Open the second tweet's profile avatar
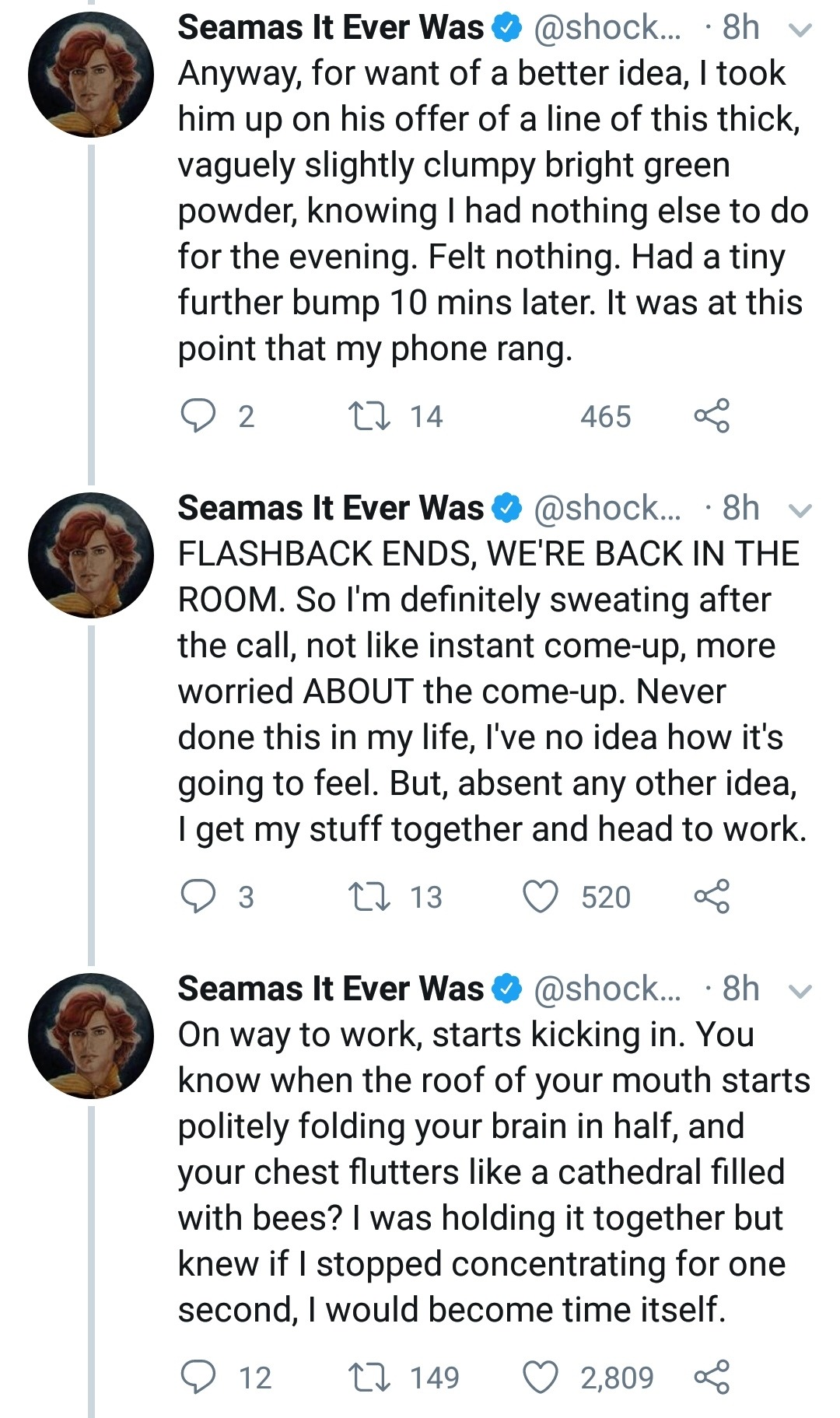840x1418 pixels. (x=91, y=555)
